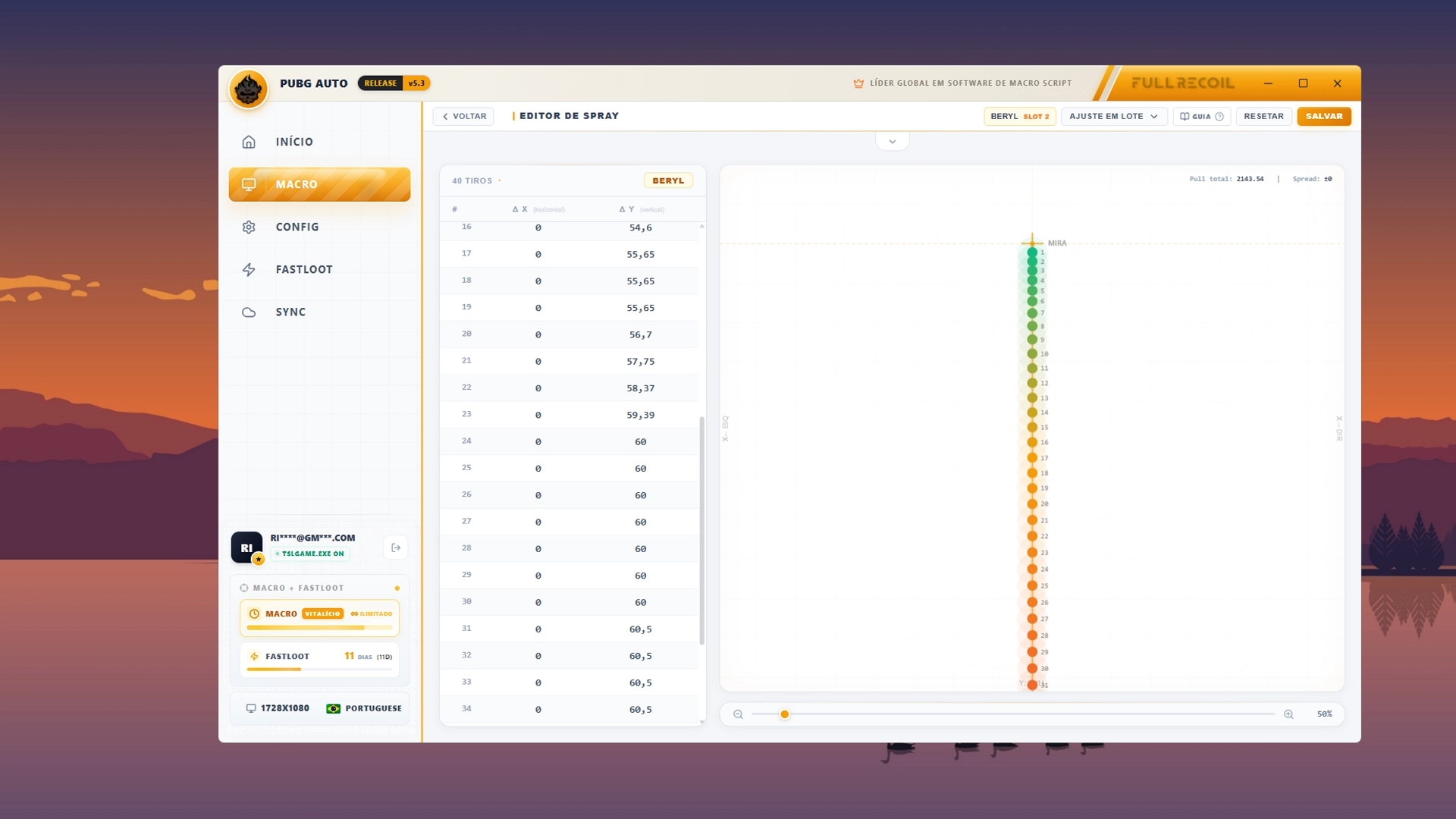Expand the collapsed panel chevron under header
The height and width of the screenshot is (819, 1456).
[893, 141]
